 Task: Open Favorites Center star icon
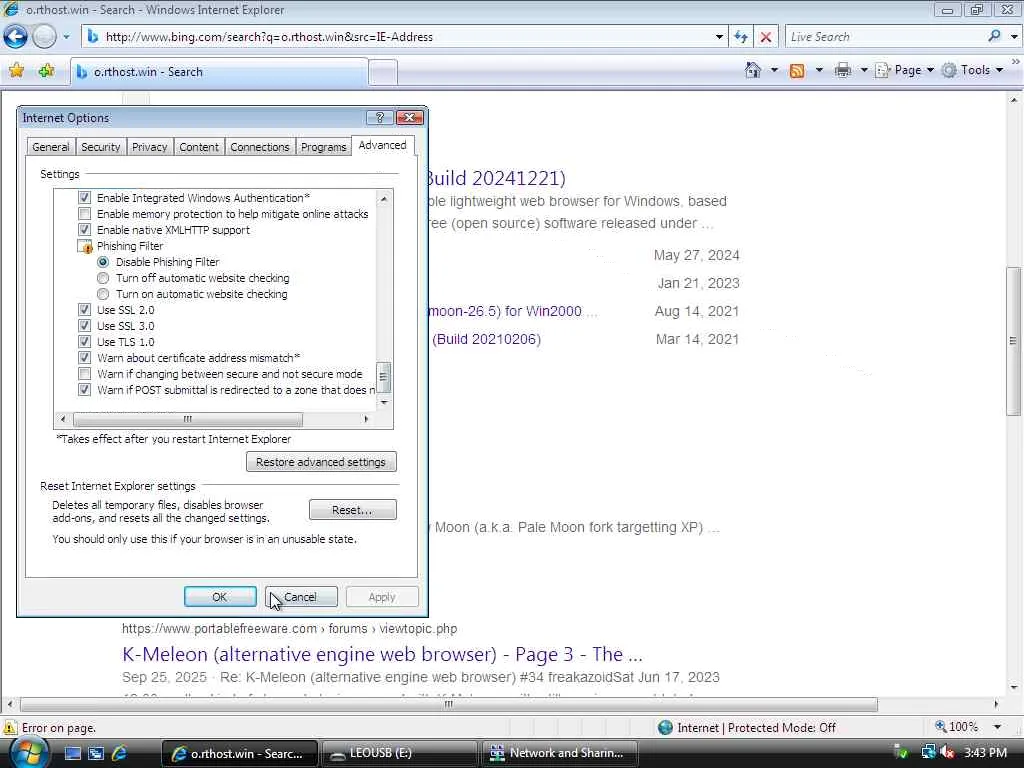pyautogui.click(x=17, y=71)
